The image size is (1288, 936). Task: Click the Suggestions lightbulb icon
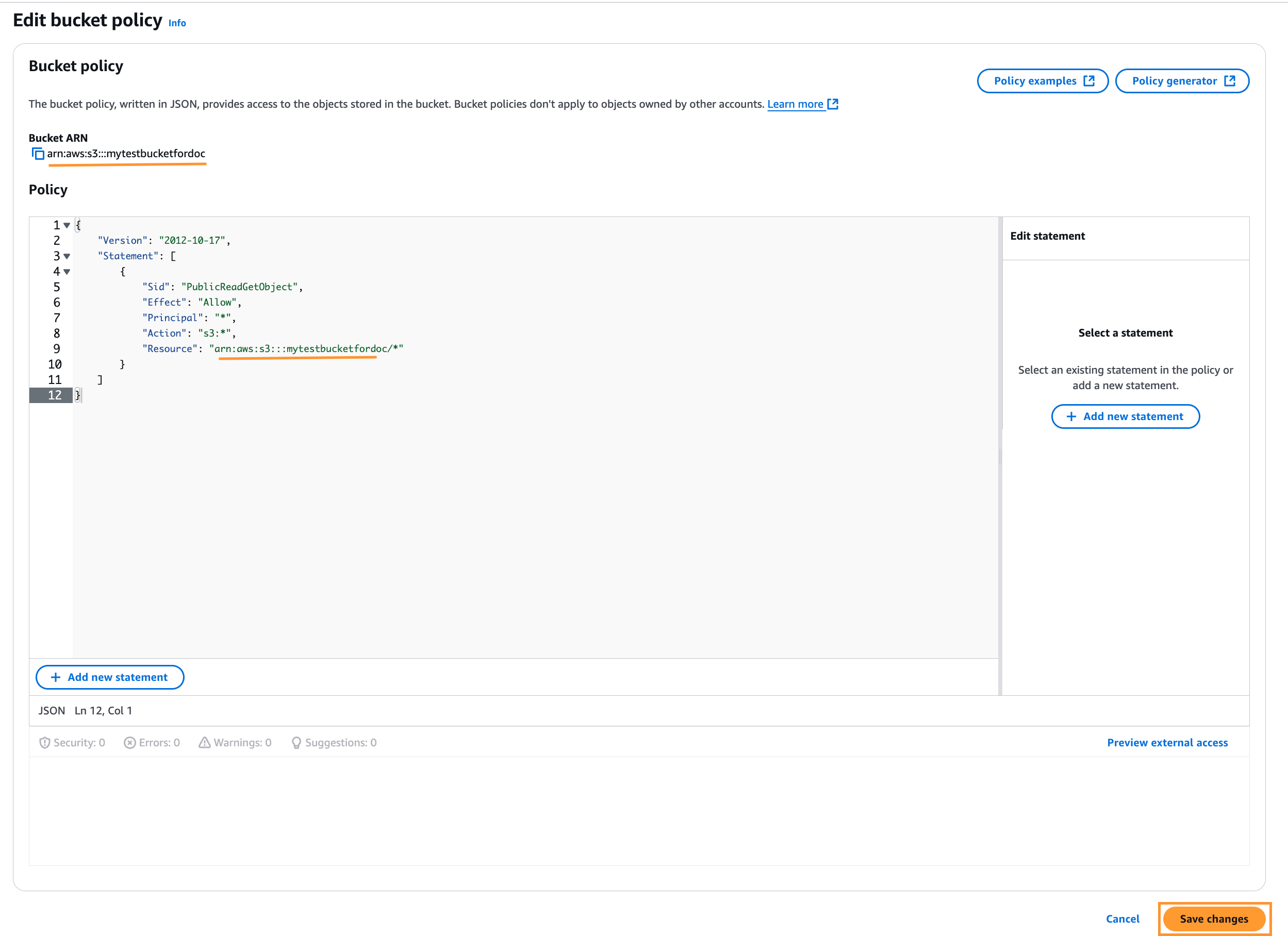(296, 742)
